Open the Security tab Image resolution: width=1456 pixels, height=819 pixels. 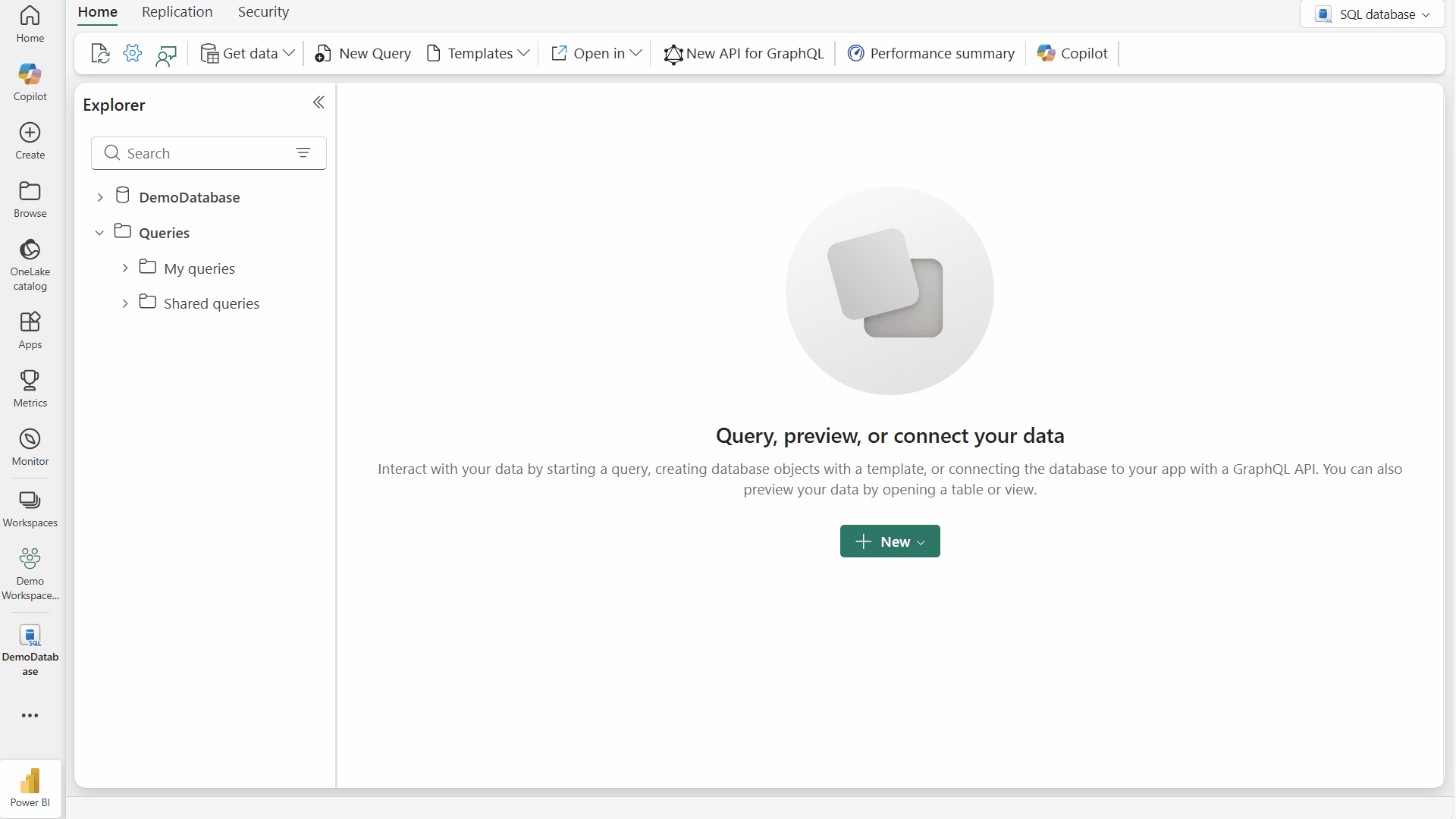point(263,12)
